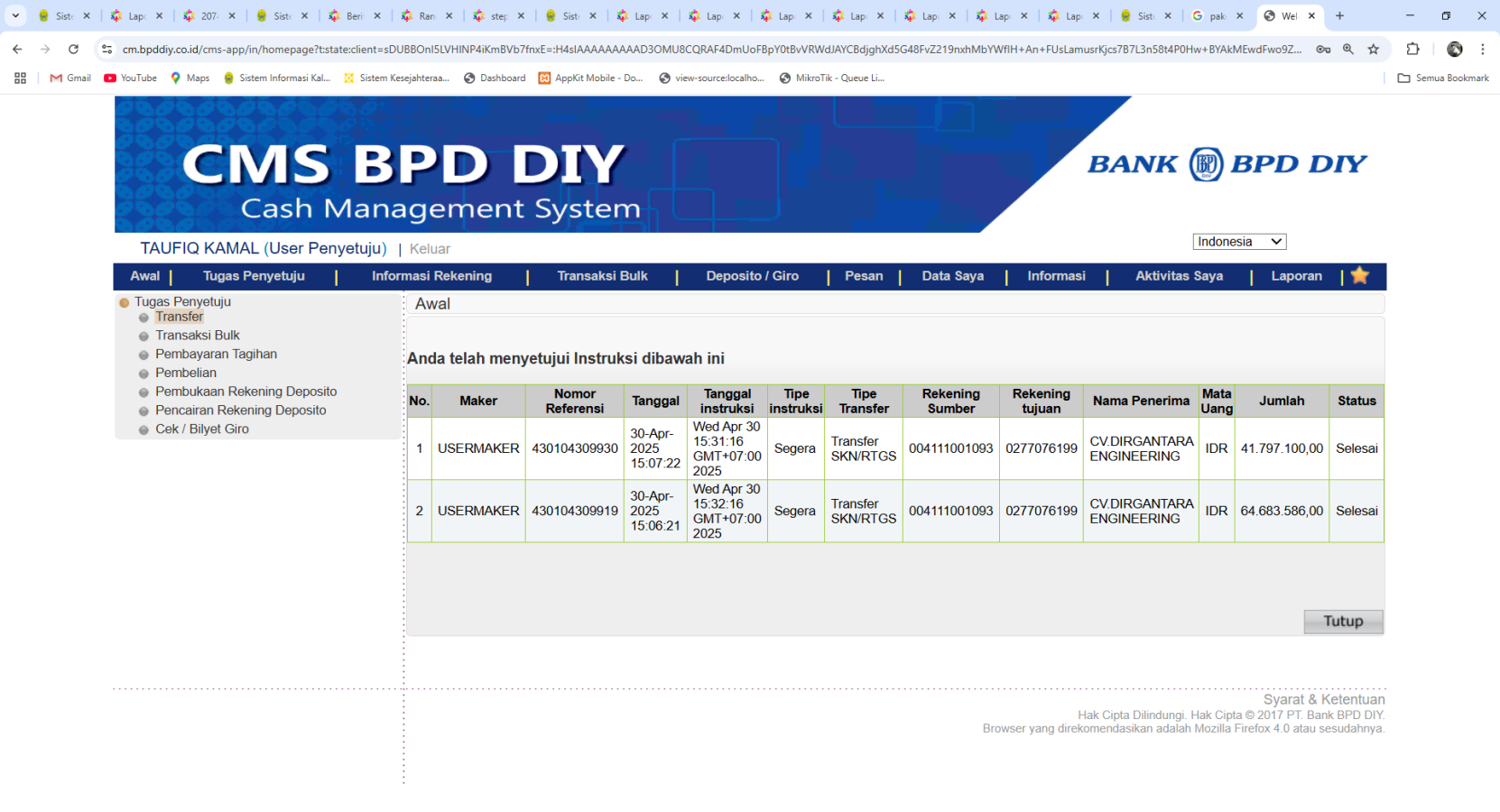
Task: Click the TAUFIQ KAMAL (User Penyetuju) name
Action: tap(264, 249)
